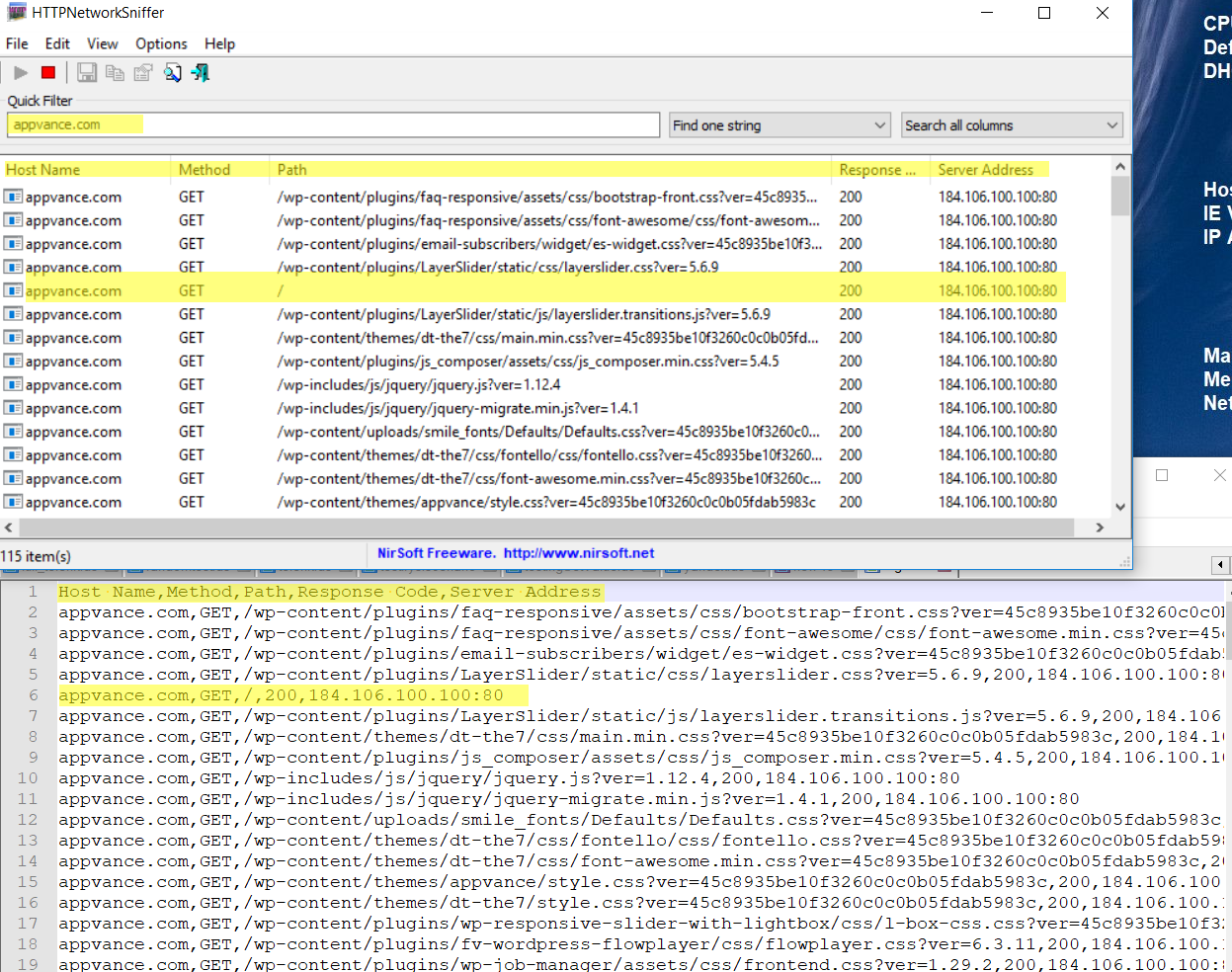Image resolution: width=1232 pixels, height=972 pixels.
Task: Click the Start Capture play icon
Action: [21, 72]
